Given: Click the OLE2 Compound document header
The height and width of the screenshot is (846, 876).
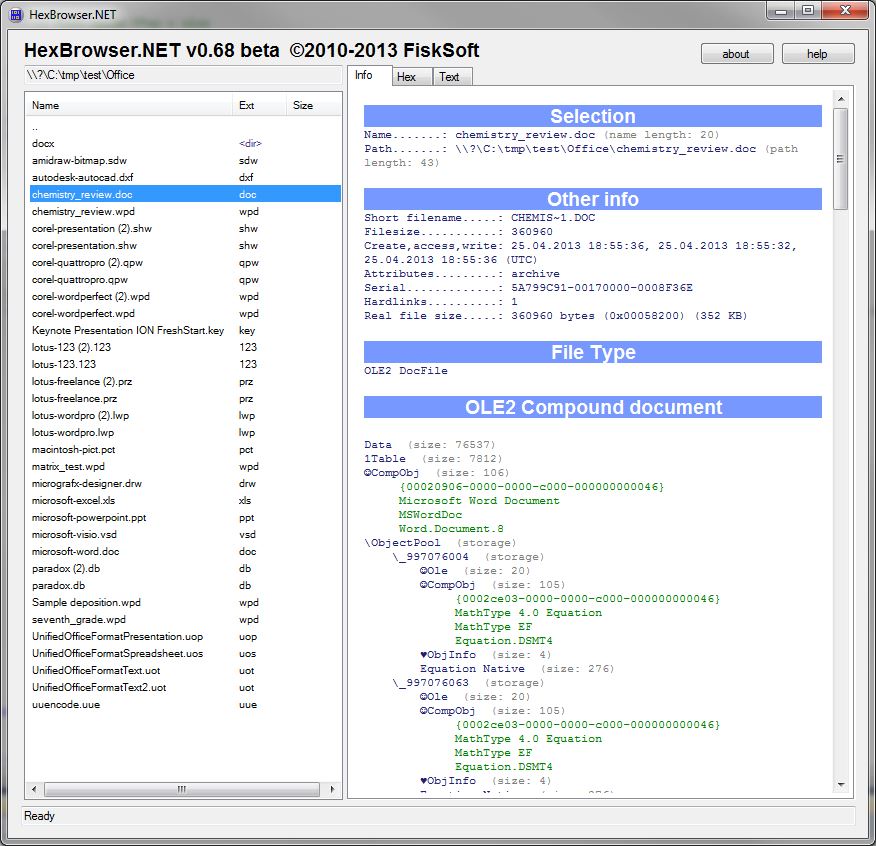Looking at the screenshot, I should [x=593, y=407].
